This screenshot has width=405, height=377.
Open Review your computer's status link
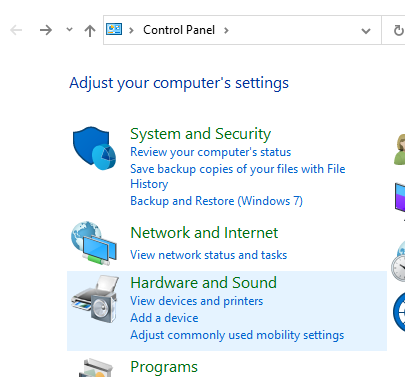point(211,152)
